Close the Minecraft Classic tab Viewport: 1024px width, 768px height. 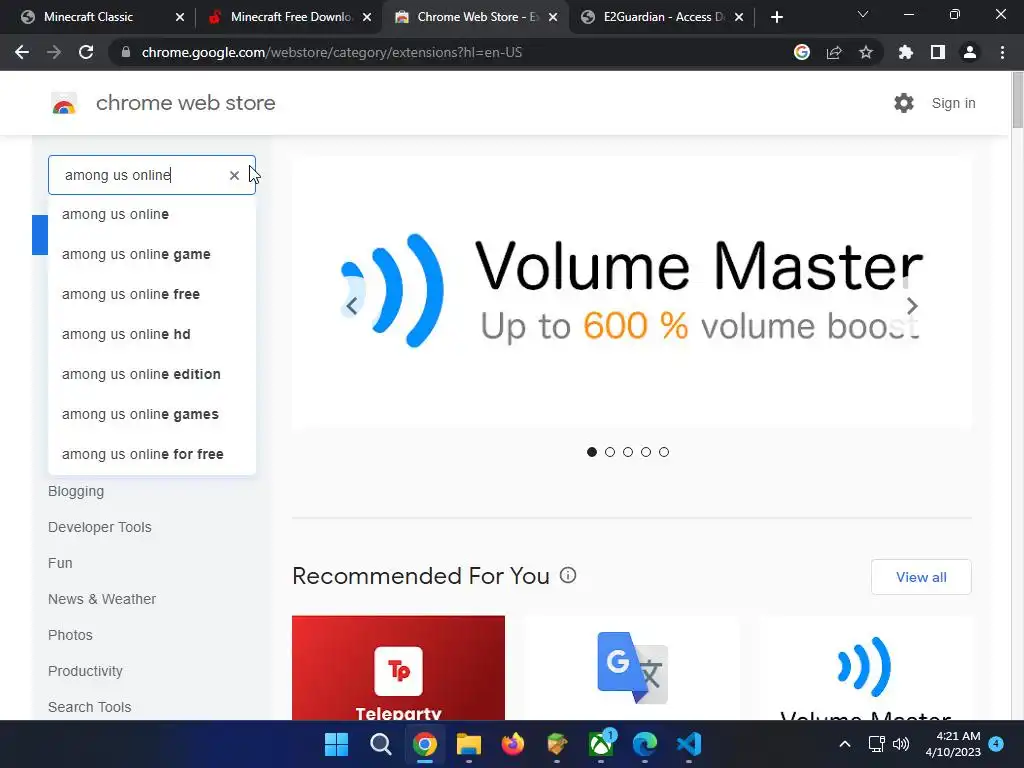(180, 17)
